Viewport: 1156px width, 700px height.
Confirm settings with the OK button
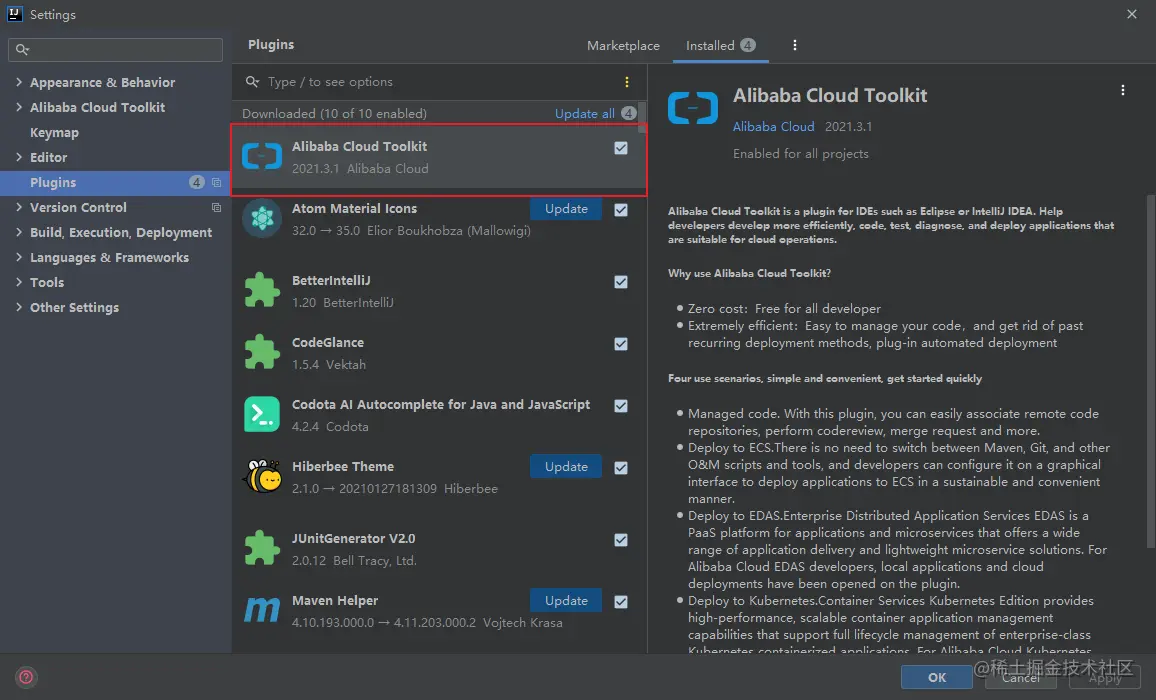pyautogui.click(x=936, y=677)
